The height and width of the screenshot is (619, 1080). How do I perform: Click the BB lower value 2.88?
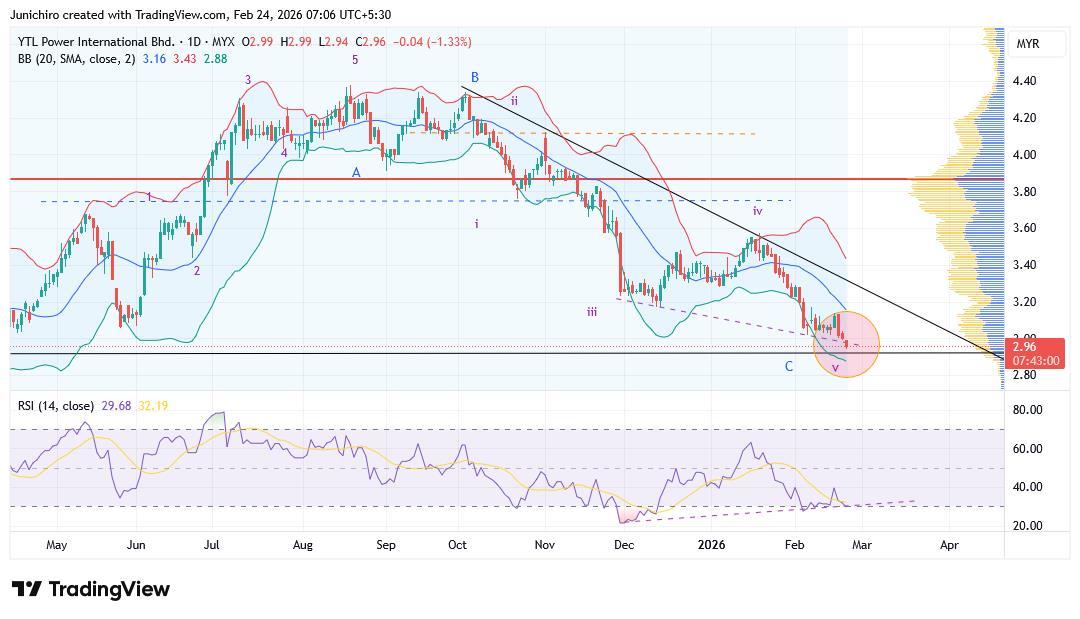[x=216, y=59]
